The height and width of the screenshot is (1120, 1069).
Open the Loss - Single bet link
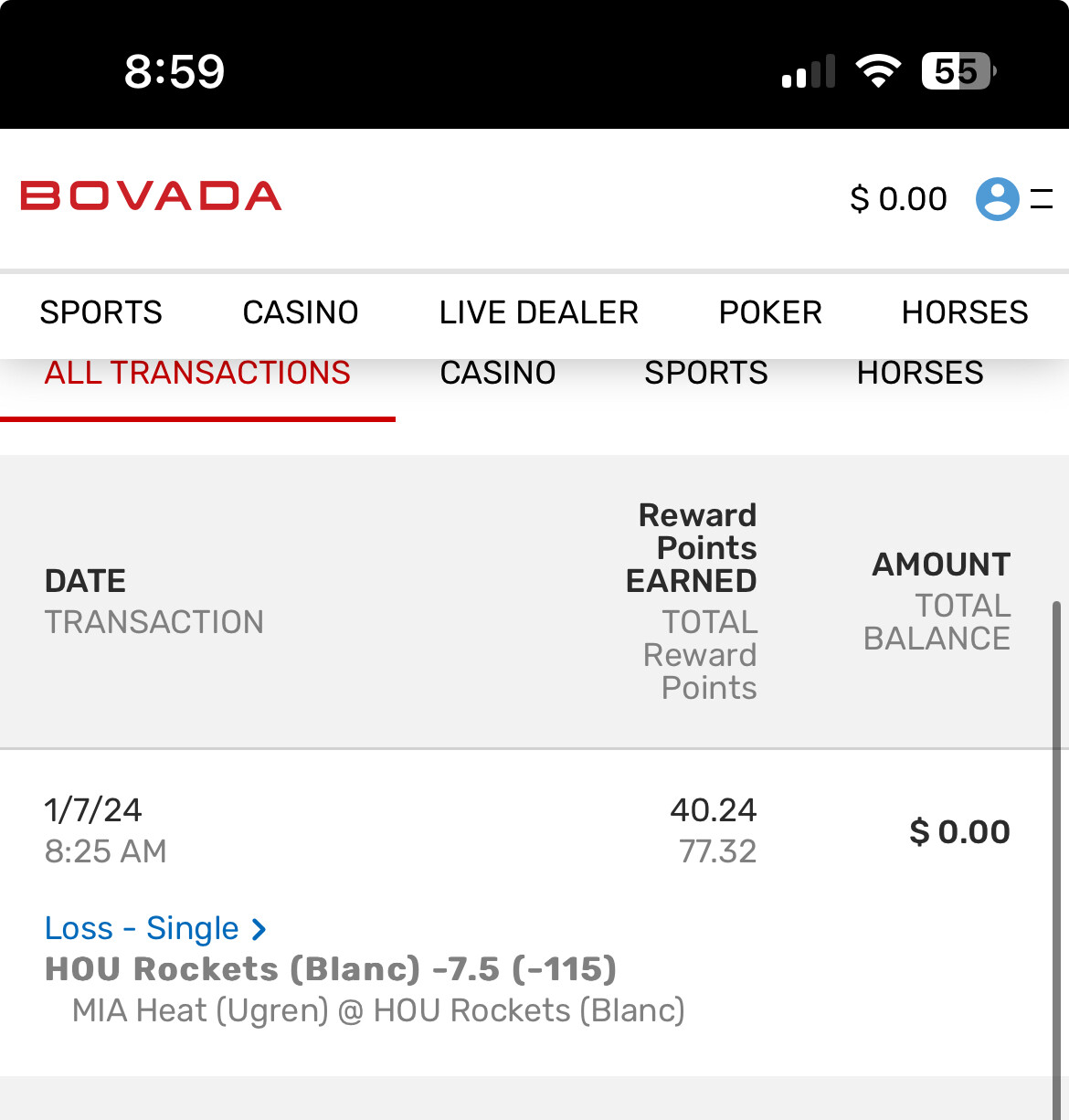(142, 928)
